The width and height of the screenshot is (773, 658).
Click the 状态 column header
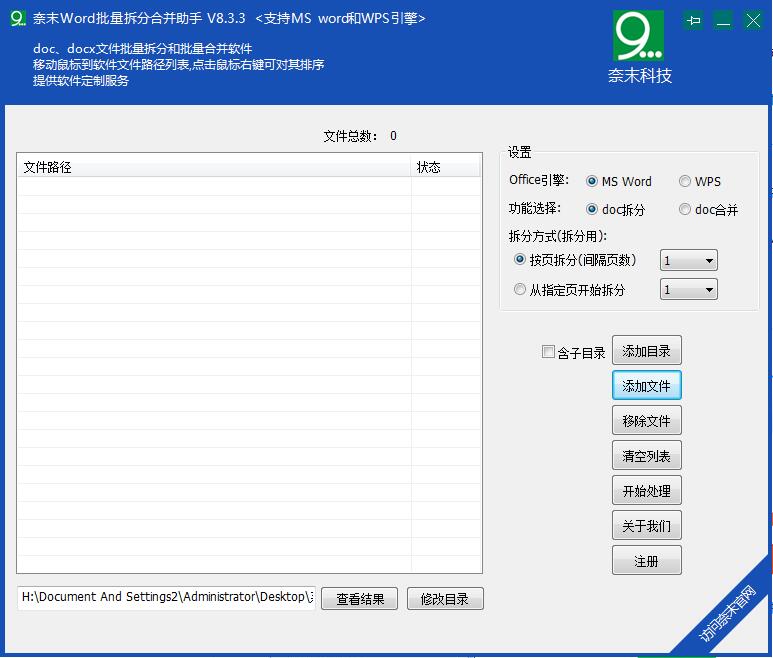tap(446, 168)
